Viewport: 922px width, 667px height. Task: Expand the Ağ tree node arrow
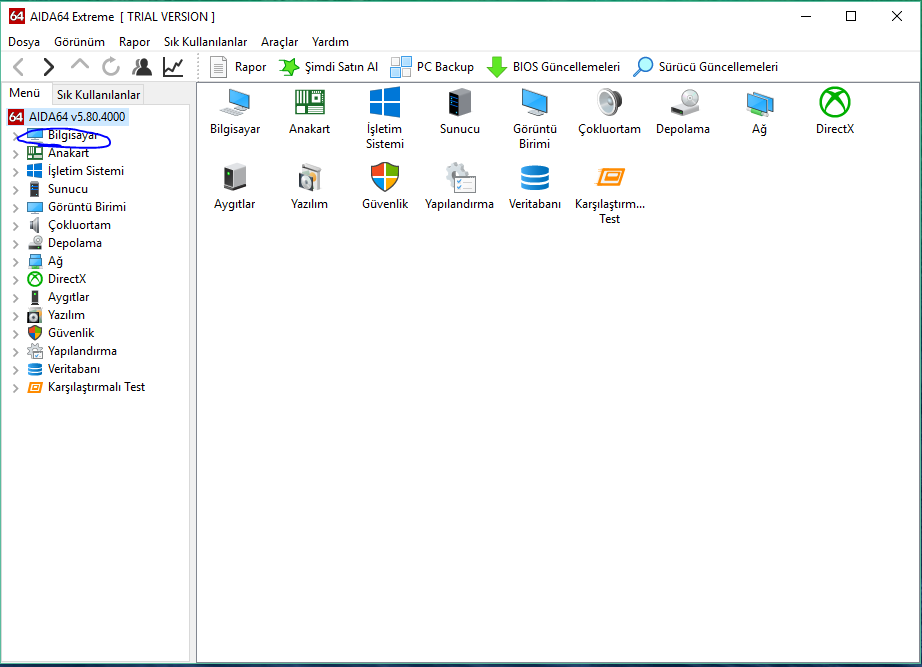(16, 262)
